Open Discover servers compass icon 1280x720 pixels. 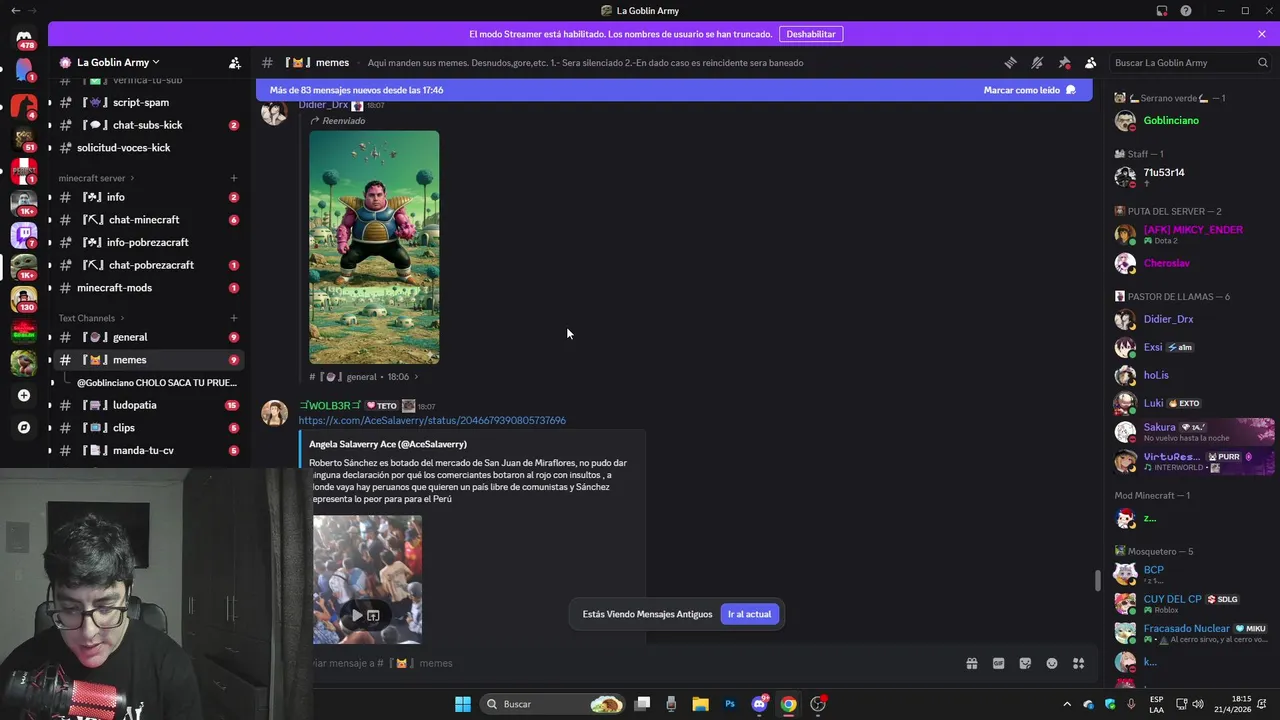pos(24,427)
